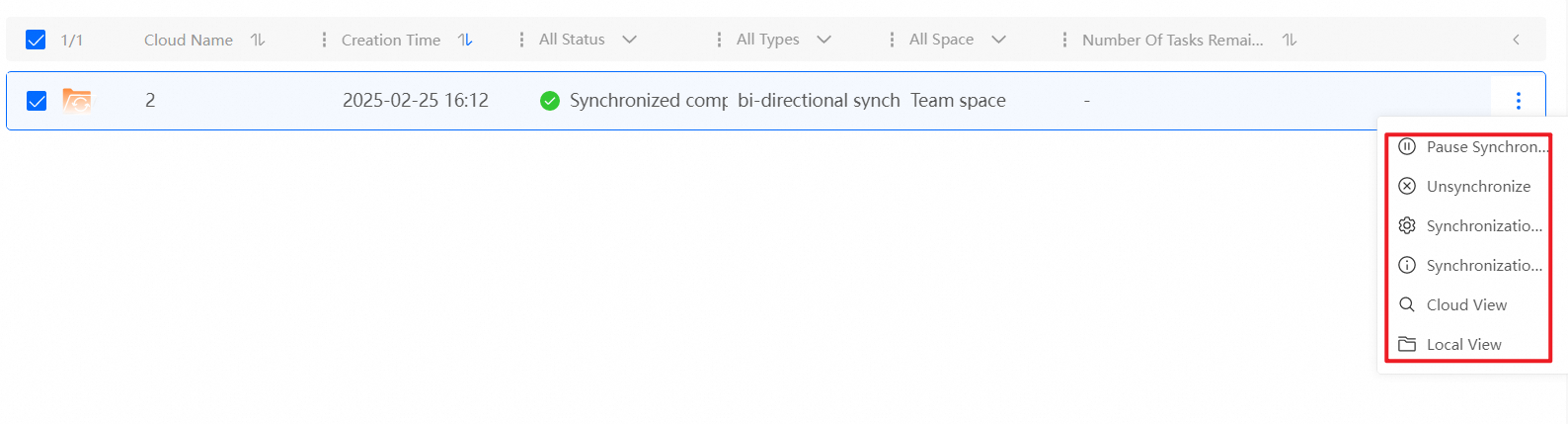
Task: Sort by Creation Time column
Action: [465, 40]
